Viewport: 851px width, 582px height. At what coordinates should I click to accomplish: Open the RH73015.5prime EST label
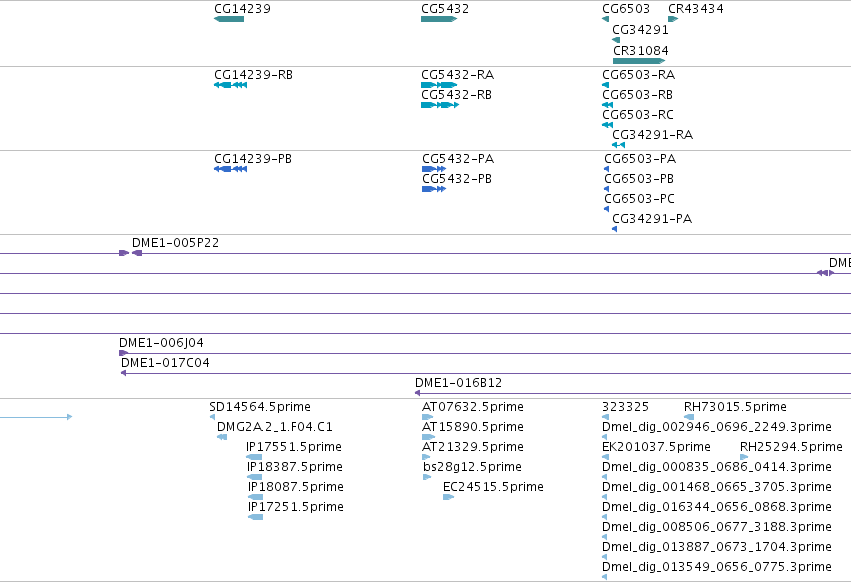tap(735, 407)
